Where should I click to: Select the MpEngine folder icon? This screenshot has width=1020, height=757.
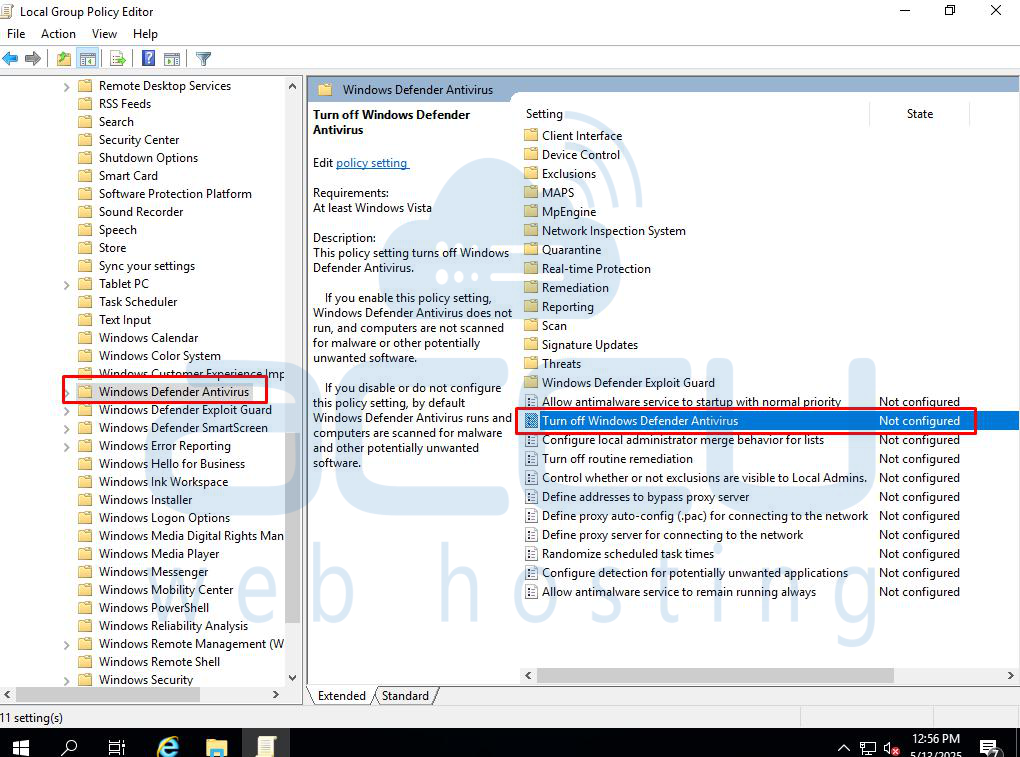[x=531, y=211]
